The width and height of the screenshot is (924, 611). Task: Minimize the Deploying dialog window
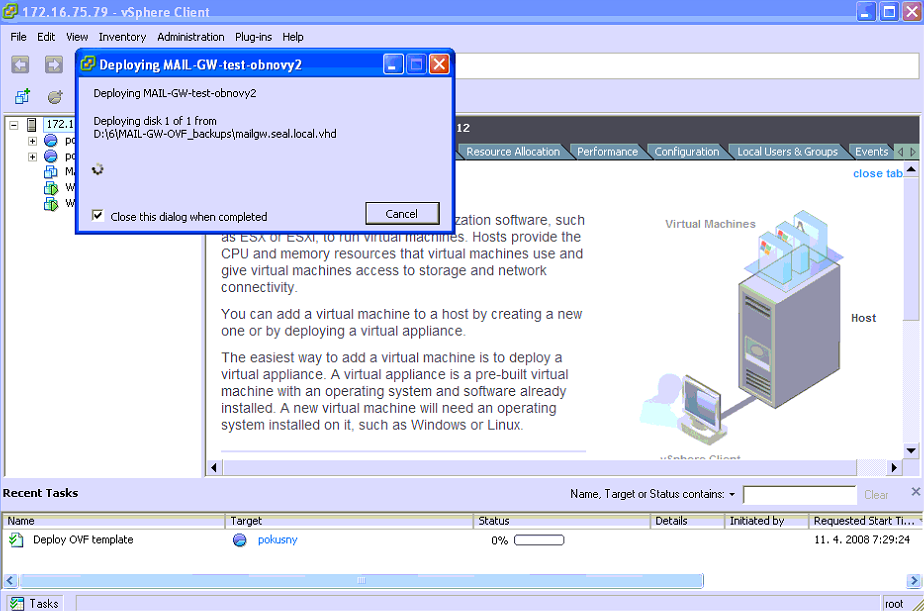(x=393, y=64)
